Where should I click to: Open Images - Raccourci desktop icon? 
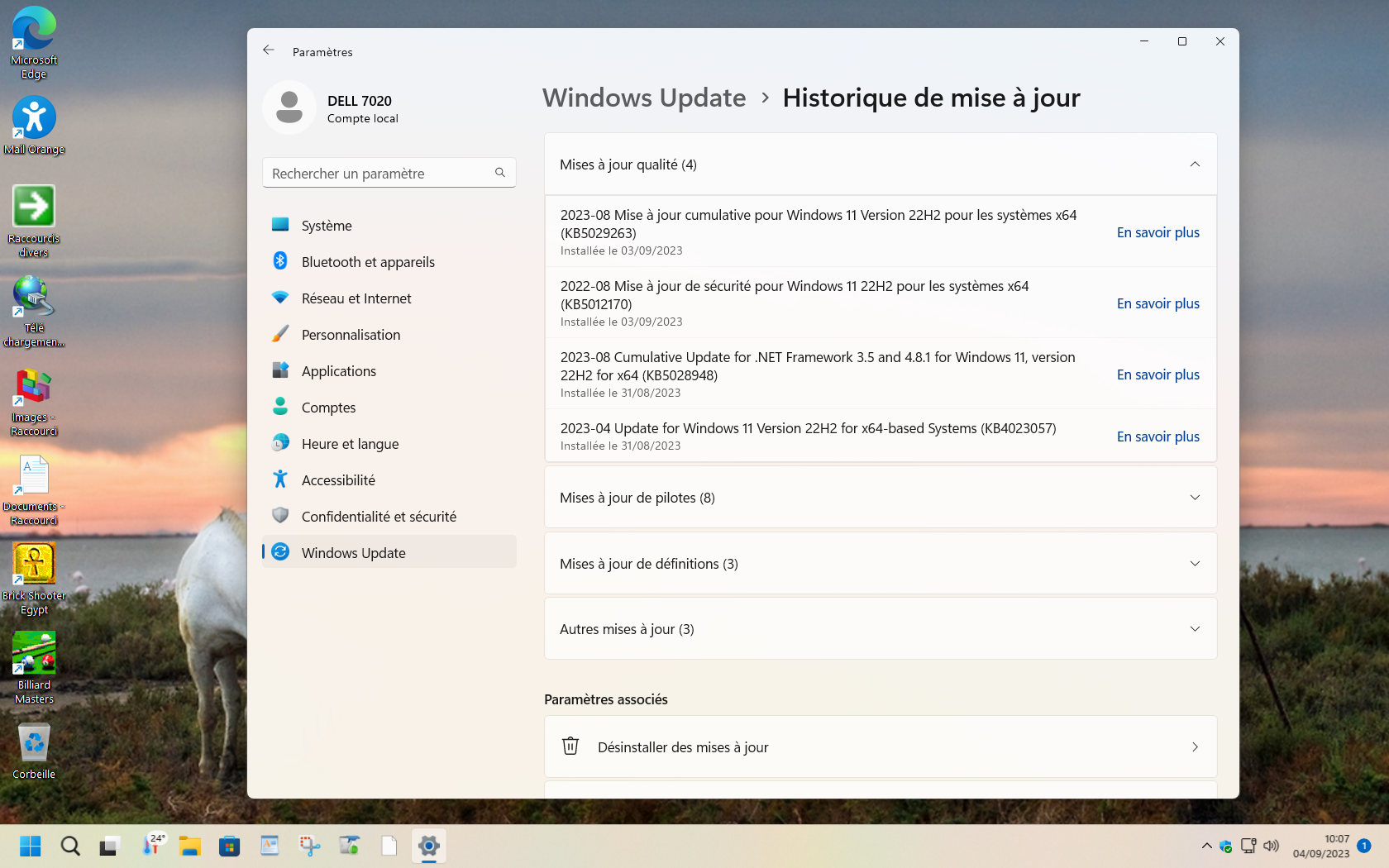tap(34, 401)
